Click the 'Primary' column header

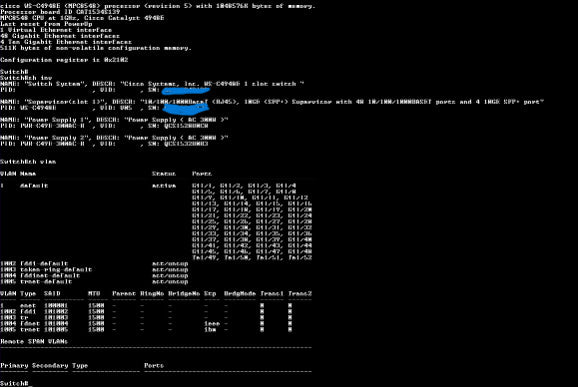pyautogui.click(x=14, y=366)
